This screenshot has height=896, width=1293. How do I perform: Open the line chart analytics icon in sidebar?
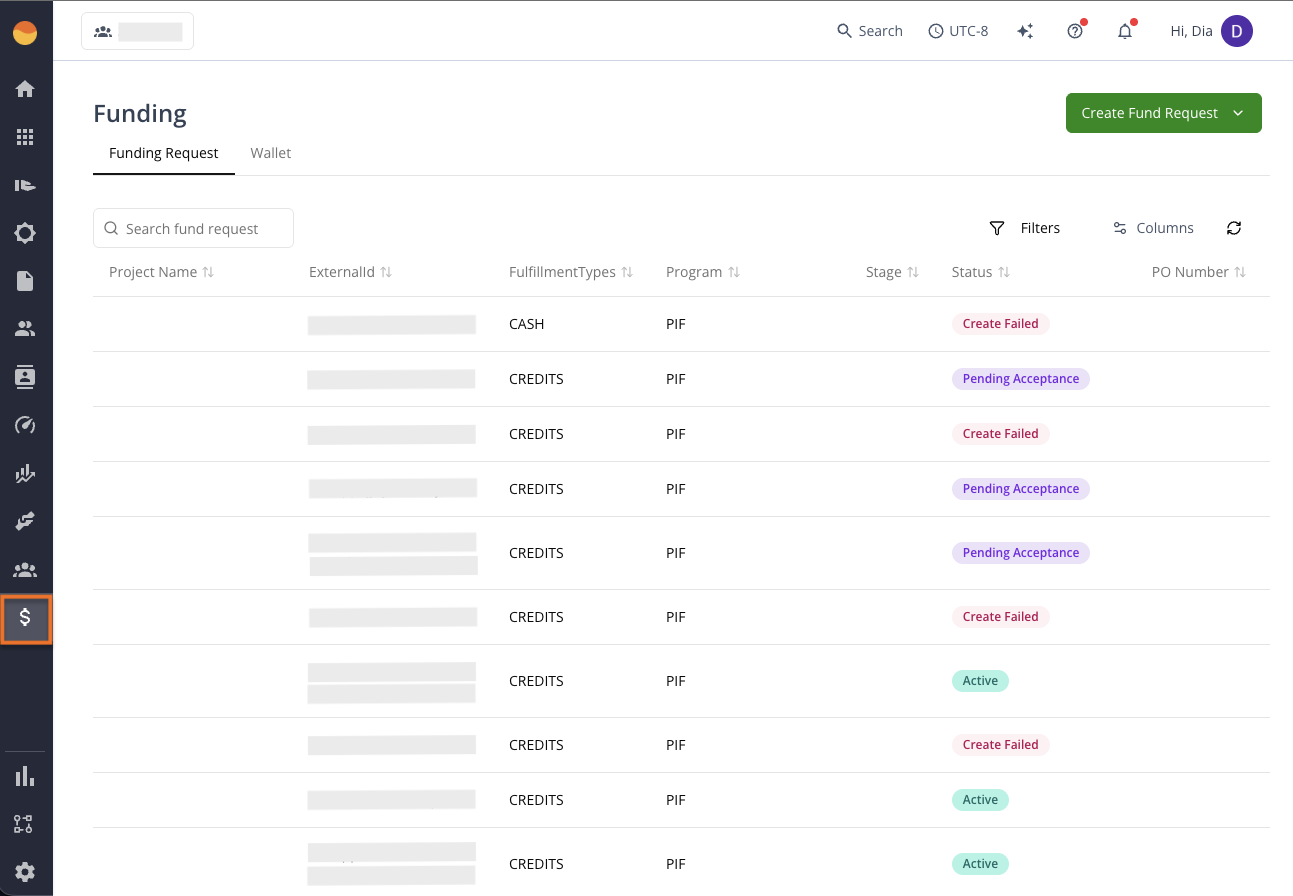click(x=25, y=474)
